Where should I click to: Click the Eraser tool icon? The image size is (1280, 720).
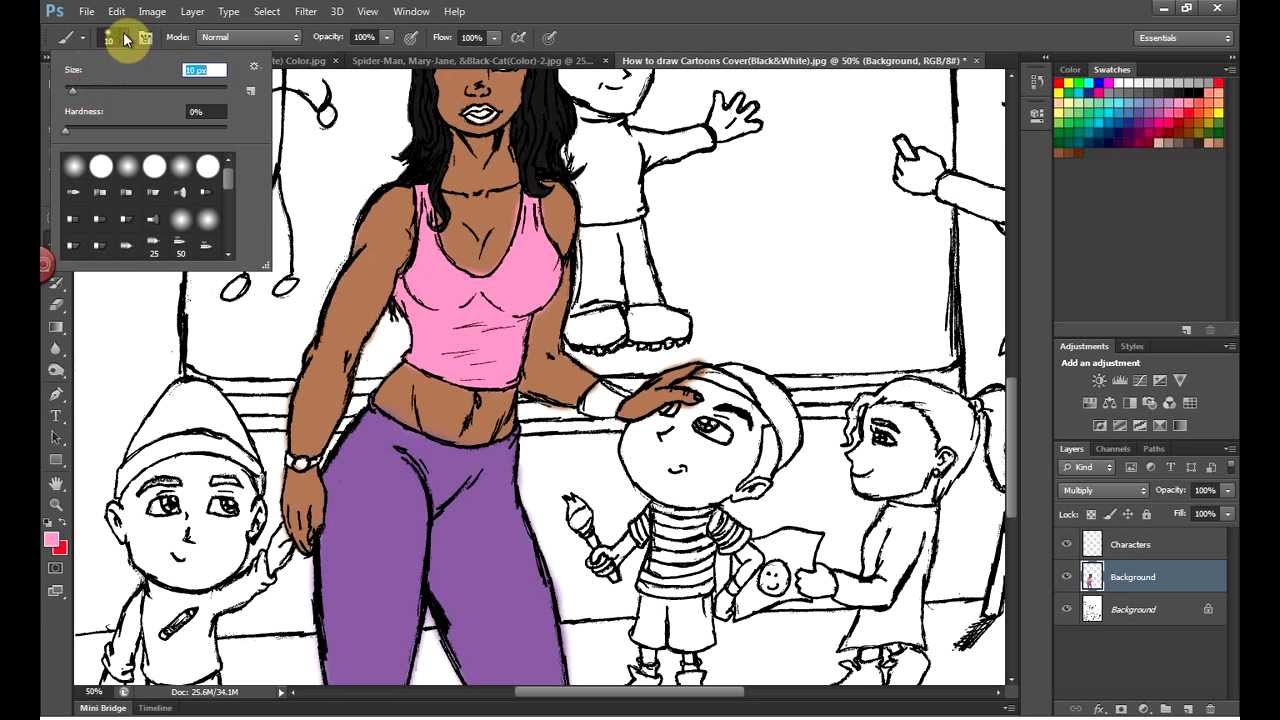[56, 305]
